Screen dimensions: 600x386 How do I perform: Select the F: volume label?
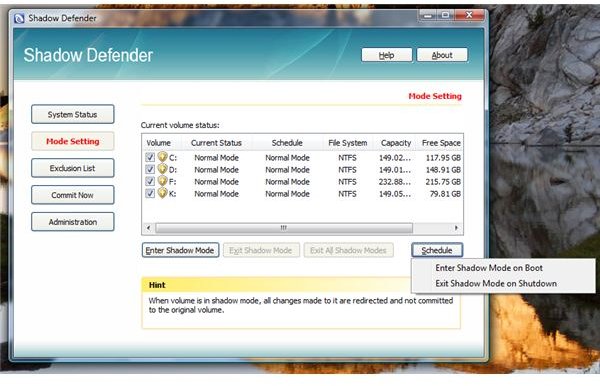pyautogui.click(x=173, y=182)
